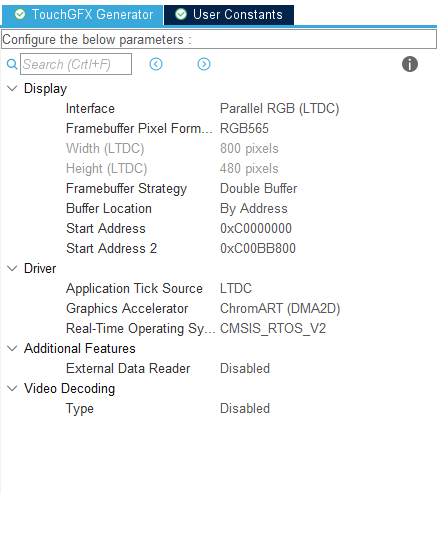
Task: Edit Start Address 2 value 0xC00BB800
Action: 257,249
